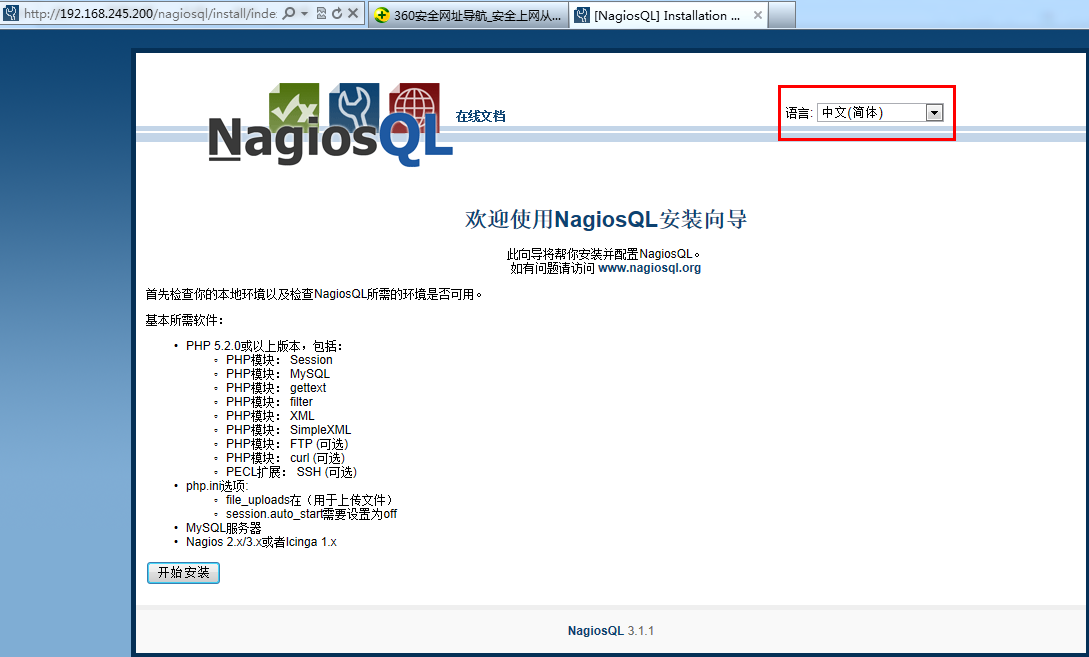Screen dimensions: 1089x657
Task: Click the PHP模块: FTP (可选) item
Action: pos(287,444)
